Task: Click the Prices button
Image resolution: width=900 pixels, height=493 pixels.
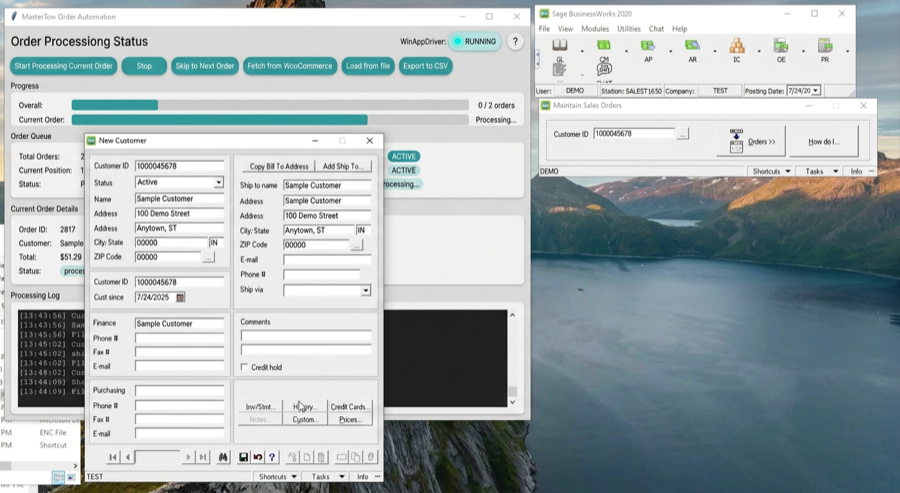Action: tap(350, 420)
